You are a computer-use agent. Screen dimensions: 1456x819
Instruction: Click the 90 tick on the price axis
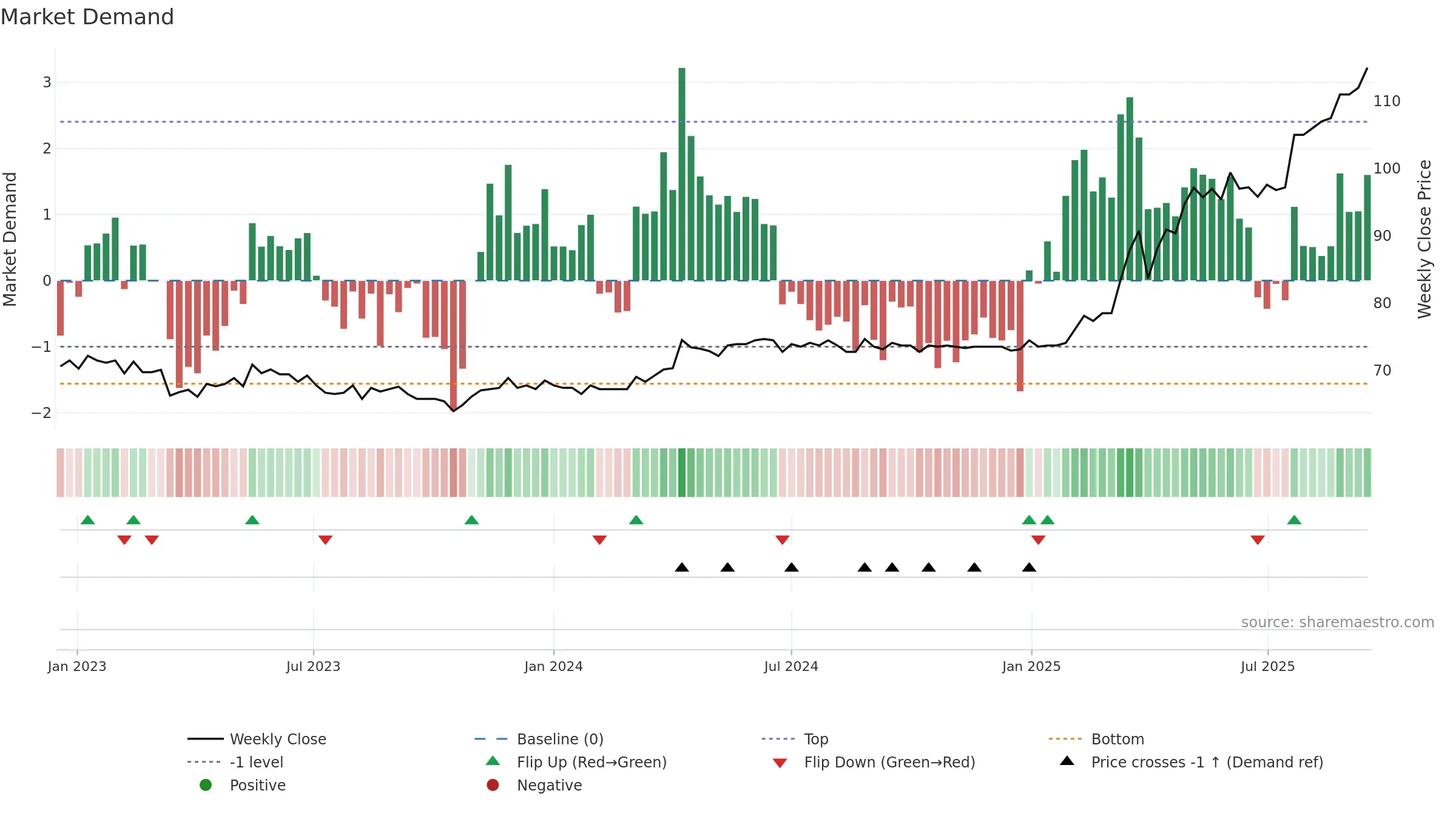click(1383, 235)
